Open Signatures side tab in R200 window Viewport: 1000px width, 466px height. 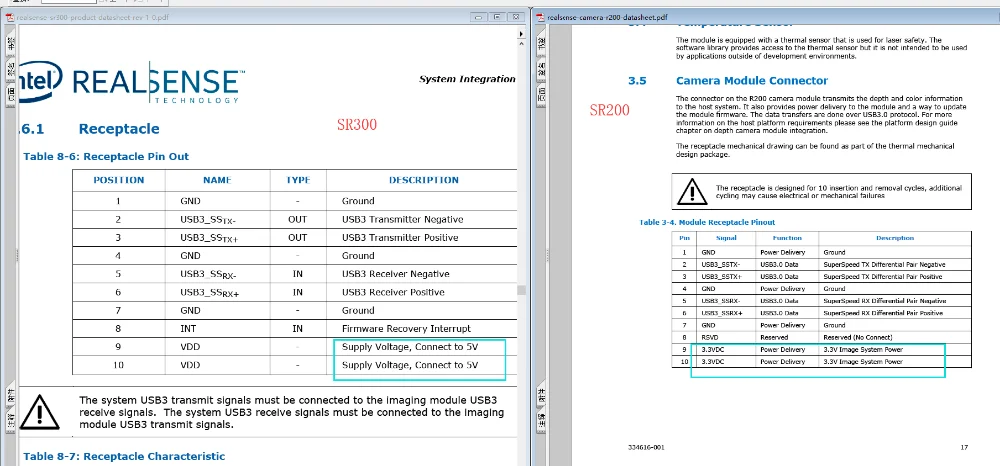click(540, 68)
